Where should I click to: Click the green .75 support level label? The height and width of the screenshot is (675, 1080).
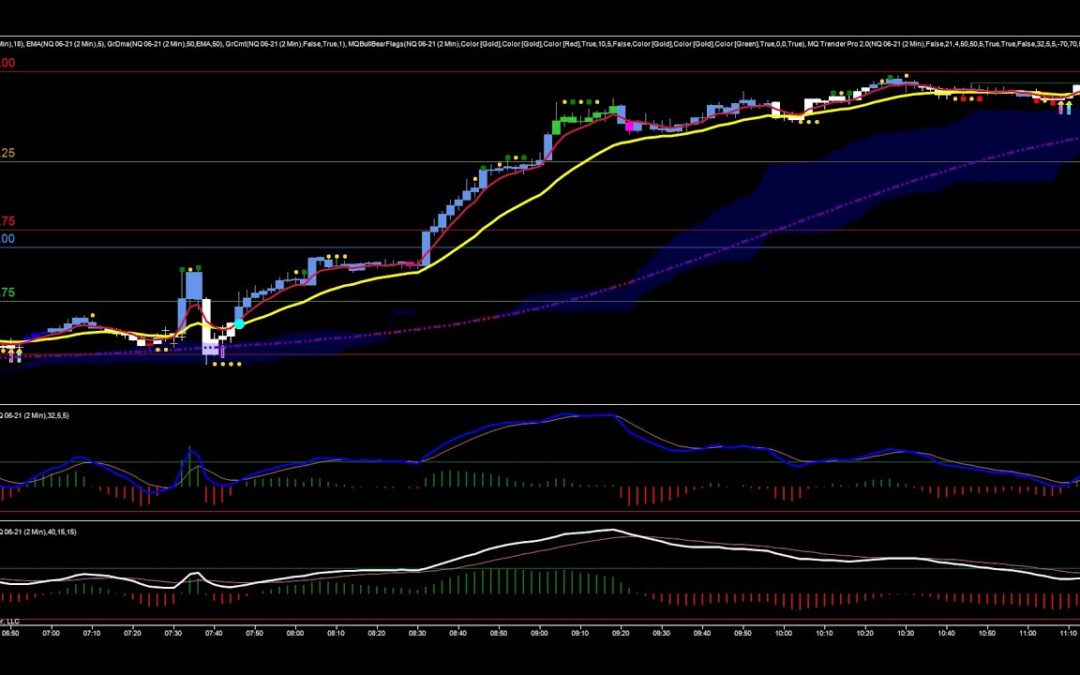point(10,293)
